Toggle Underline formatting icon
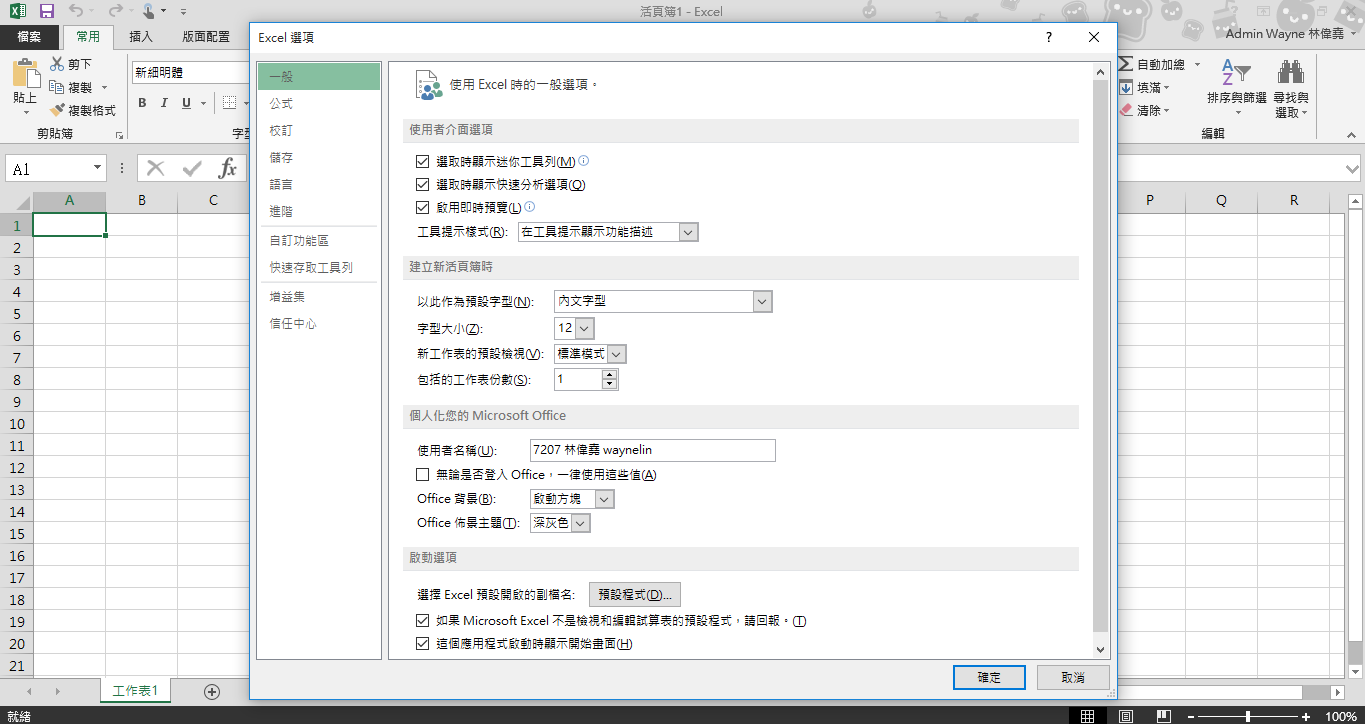 [186, 103]
